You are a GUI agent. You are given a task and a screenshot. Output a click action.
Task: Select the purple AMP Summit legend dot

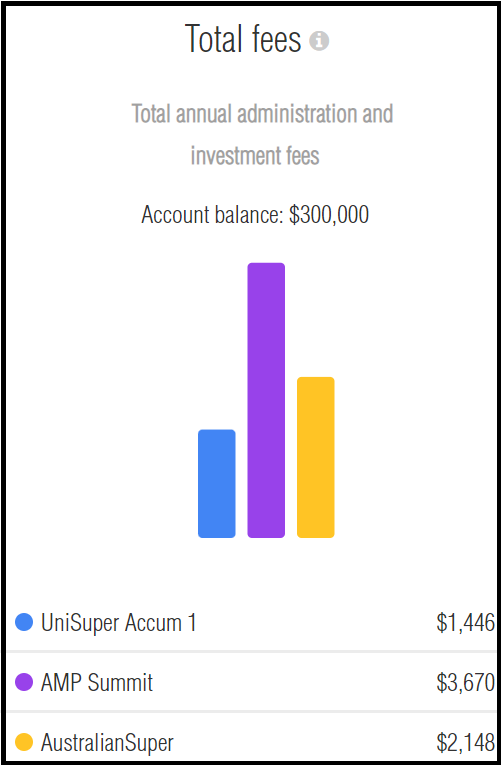24,682
